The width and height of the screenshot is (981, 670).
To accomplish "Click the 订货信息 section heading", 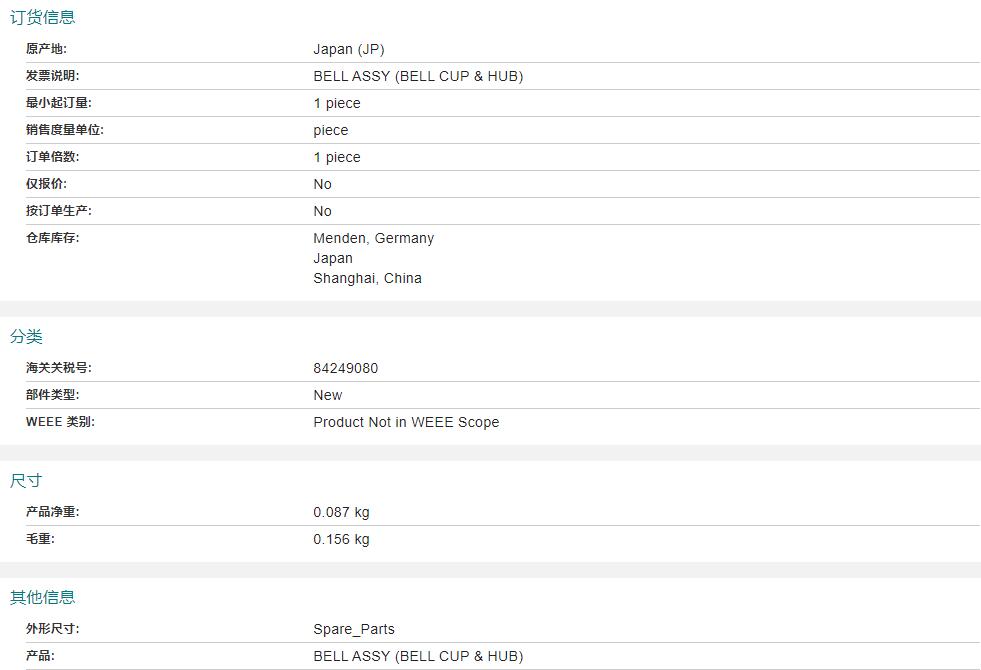I will [43, 18].
